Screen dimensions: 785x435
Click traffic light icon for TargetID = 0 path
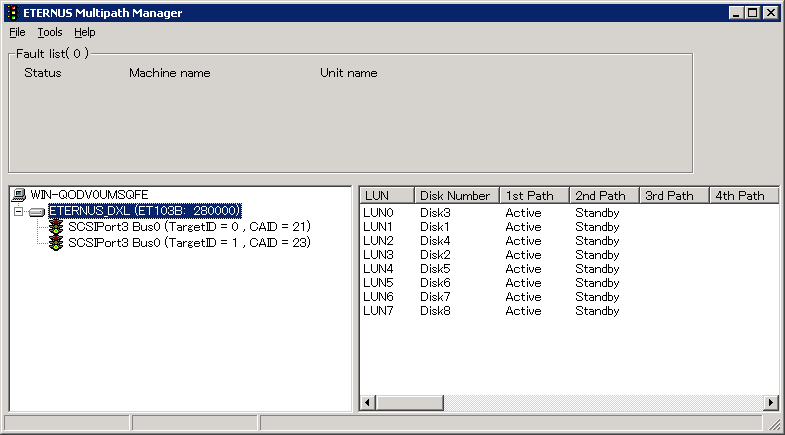(56, 228)
